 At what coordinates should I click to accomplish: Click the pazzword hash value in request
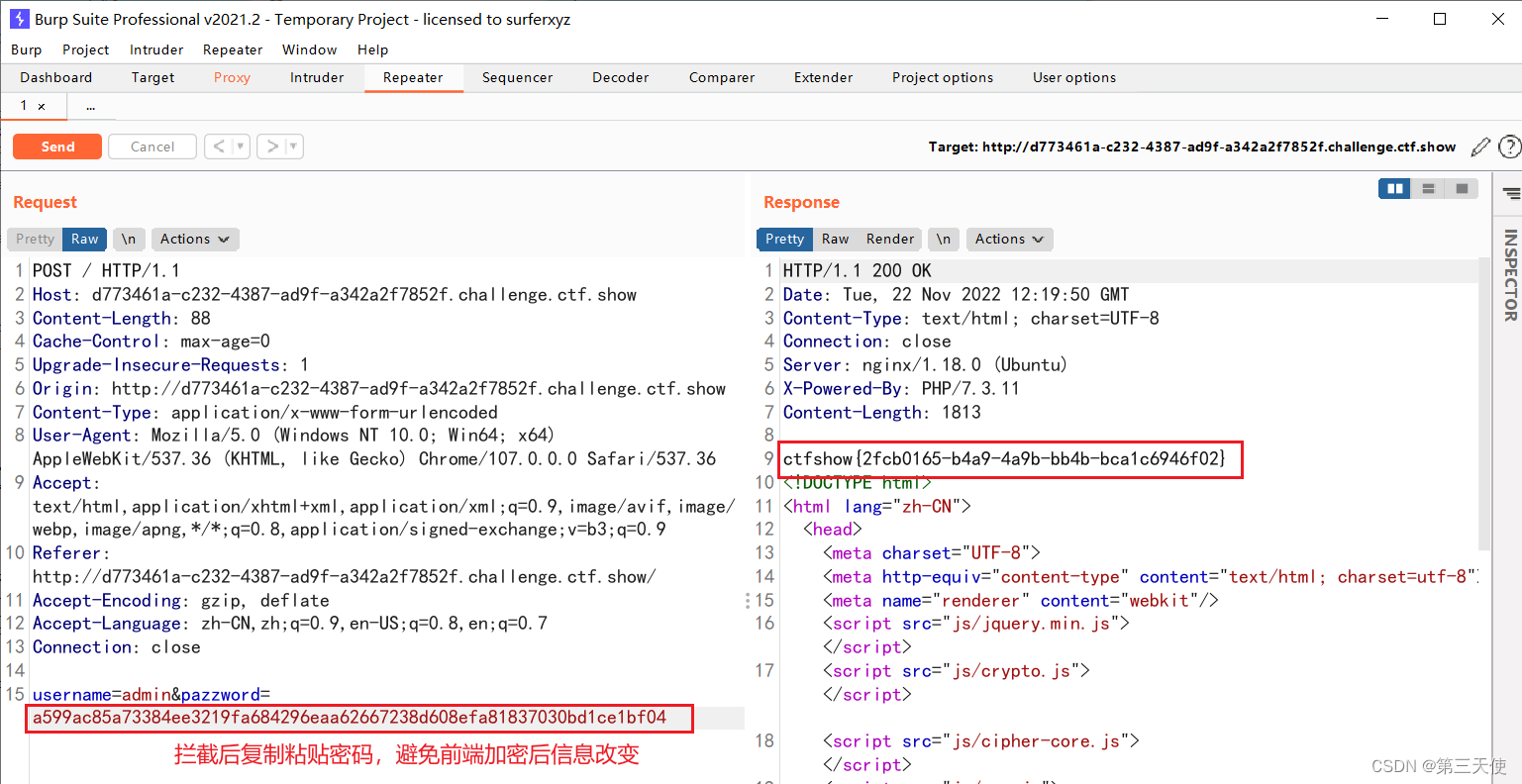[x=350, y=718]
